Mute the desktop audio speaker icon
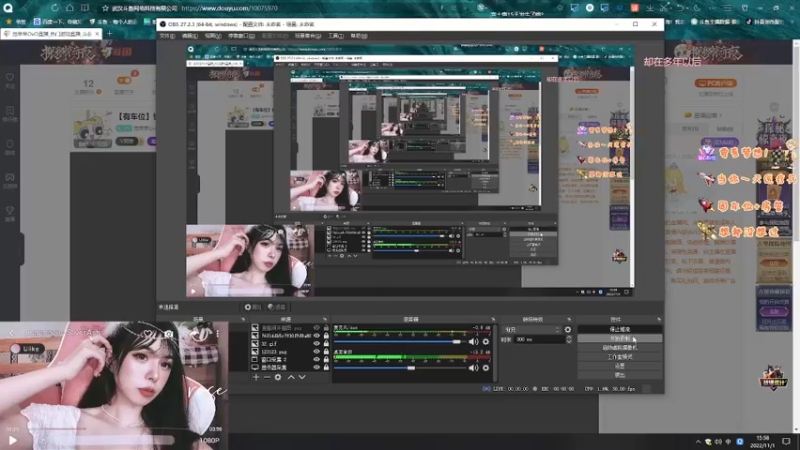This screenshot has width=800, height=450. click(x=473, y=367)
